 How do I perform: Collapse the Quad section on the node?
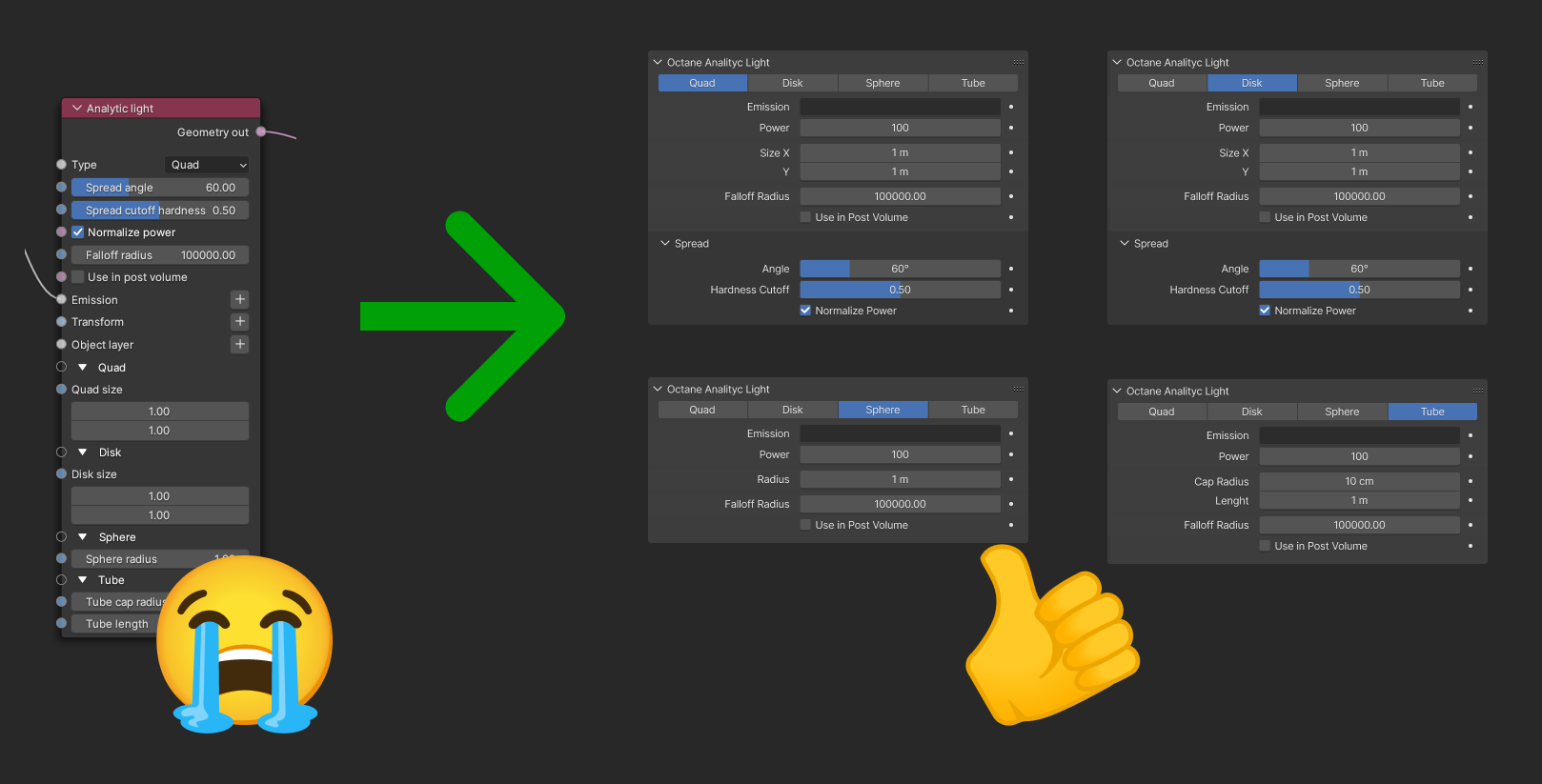(x=83, y=367)
